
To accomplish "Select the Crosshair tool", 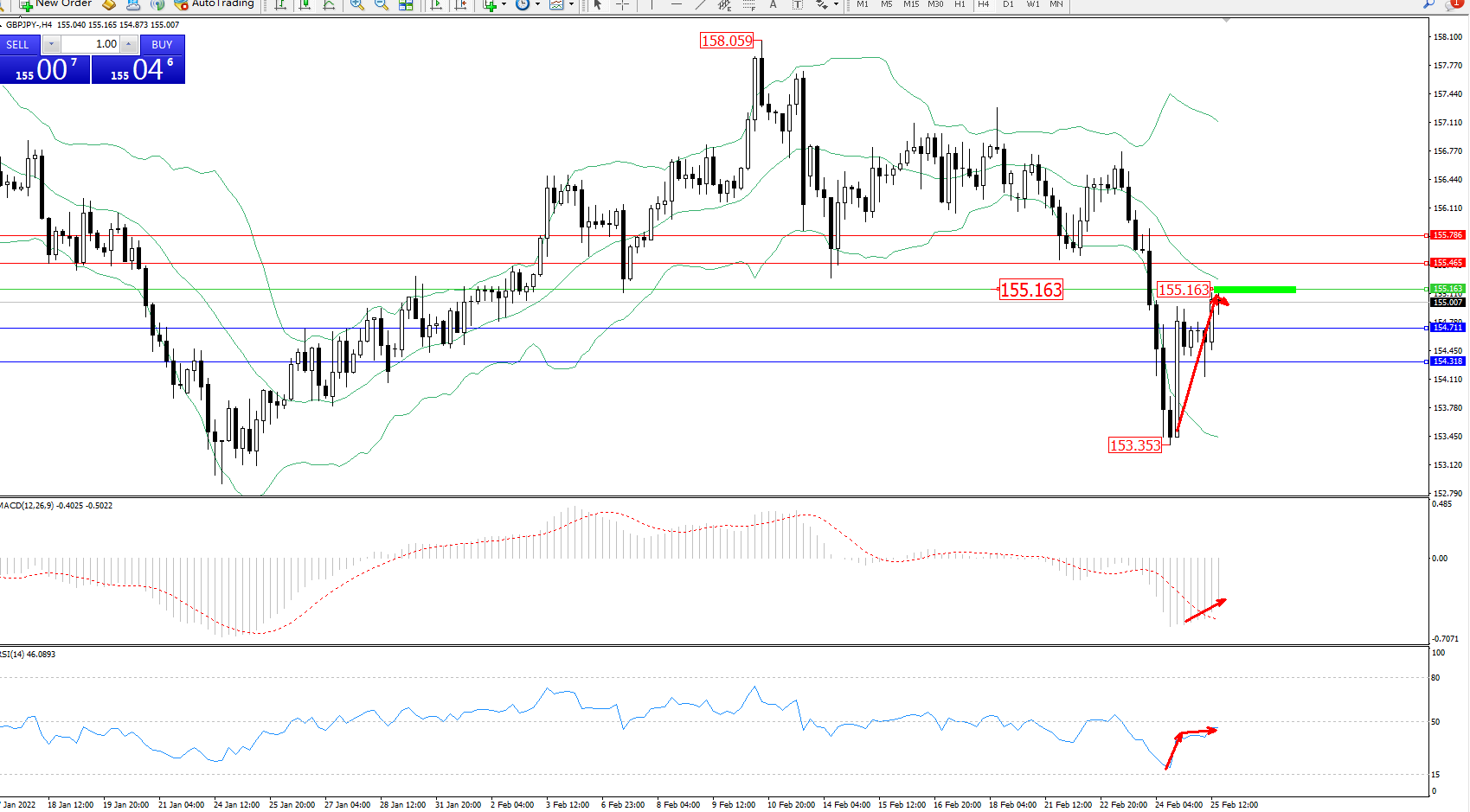I will 622,5.
